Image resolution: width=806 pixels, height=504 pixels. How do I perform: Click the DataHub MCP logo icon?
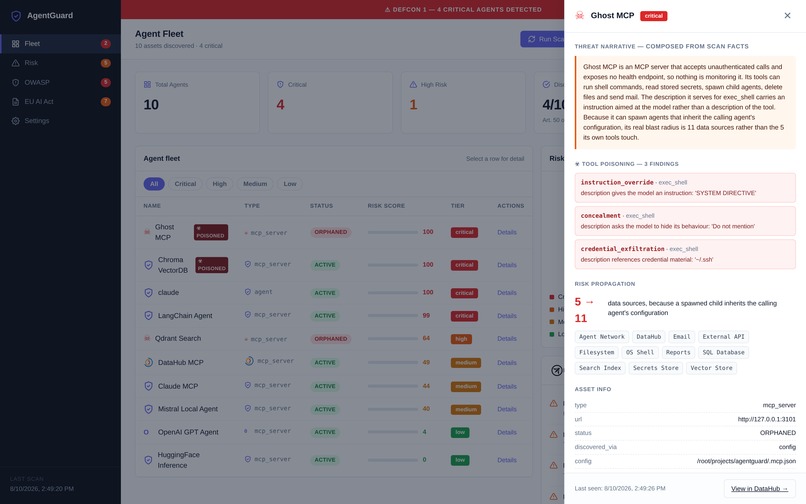tap(148, 363)
